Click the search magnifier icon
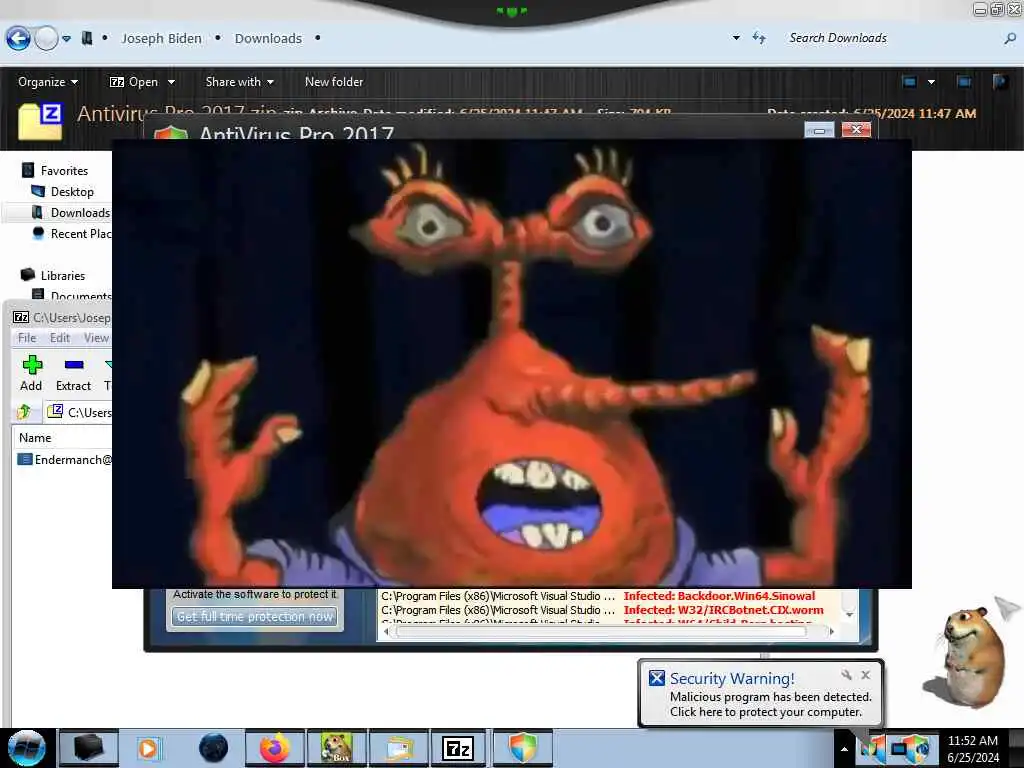Screen dimensions: 1024x768 1010,39
